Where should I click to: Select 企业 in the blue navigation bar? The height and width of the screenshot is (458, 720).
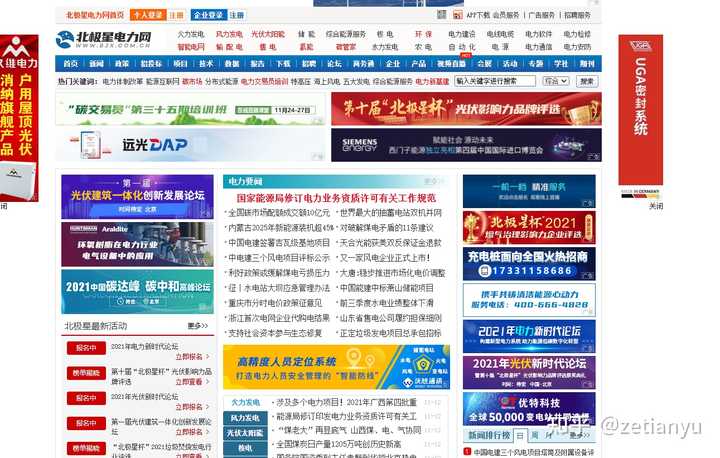[393, 64]
